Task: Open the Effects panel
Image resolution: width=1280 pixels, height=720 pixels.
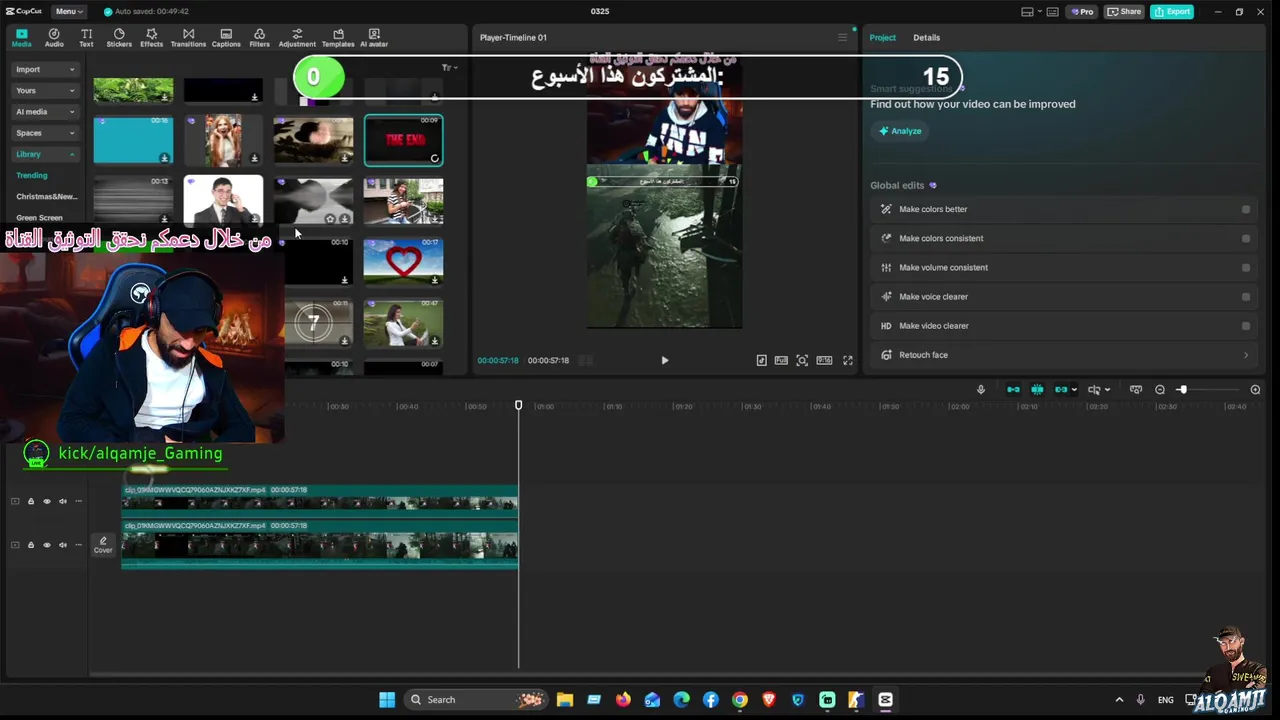Action: pos(151,37)
